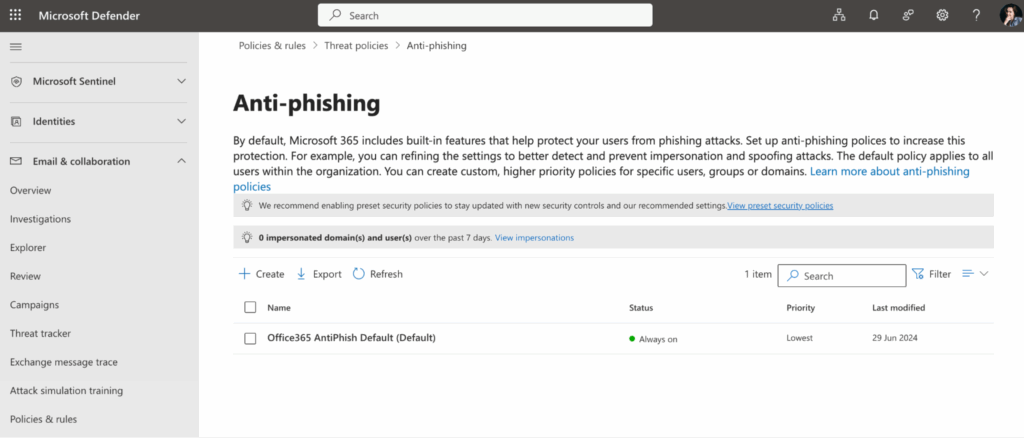This screenshot has height=438, width=1024.
Task: Open Learn more about anti-phishing policies link
Action: [889, 172]
